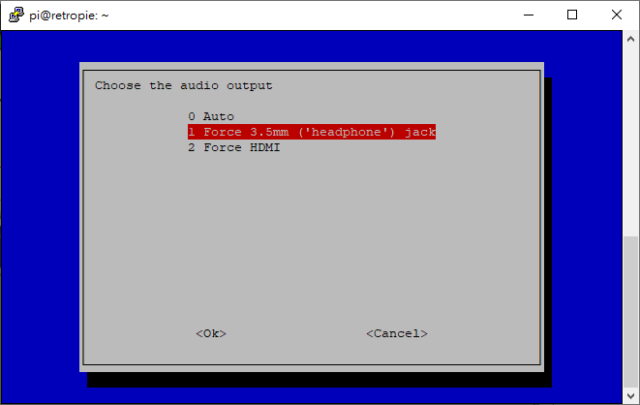Select the 0 Auto audio option
640x405 pixels.
[211, 116]
